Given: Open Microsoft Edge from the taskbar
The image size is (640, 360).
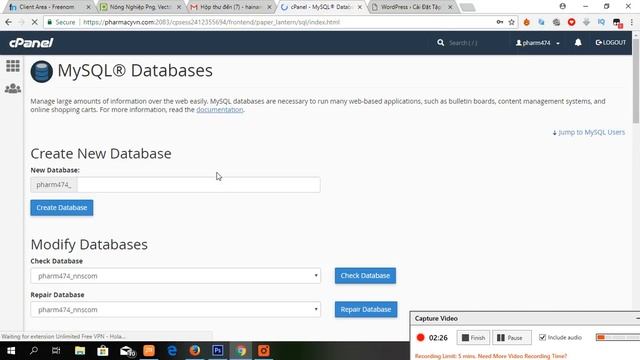Looking at the screenshot, I should pos(172,351).
